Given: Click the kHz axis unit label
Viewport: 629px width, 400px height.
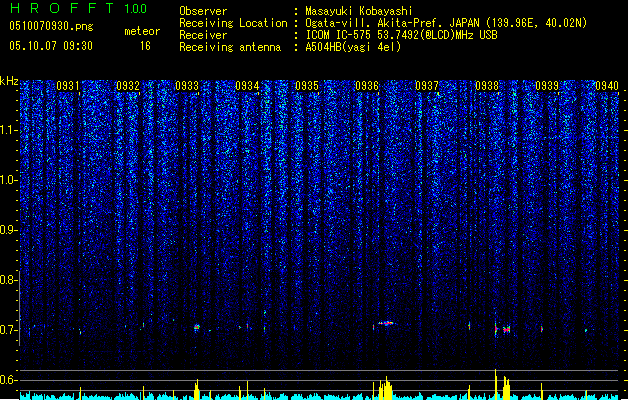Looking at the screenshot, I should pyautogui.click(x=9, y=81).
